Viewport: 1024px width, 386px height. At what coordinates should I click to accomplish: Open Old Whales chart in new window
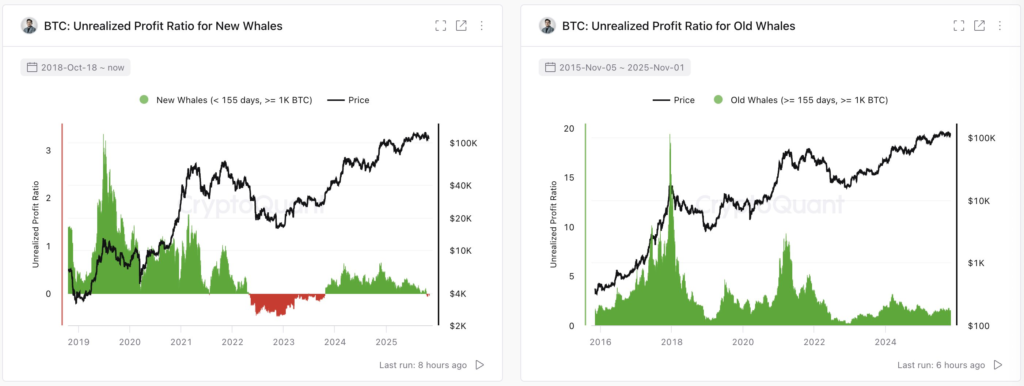coord(979,25)
